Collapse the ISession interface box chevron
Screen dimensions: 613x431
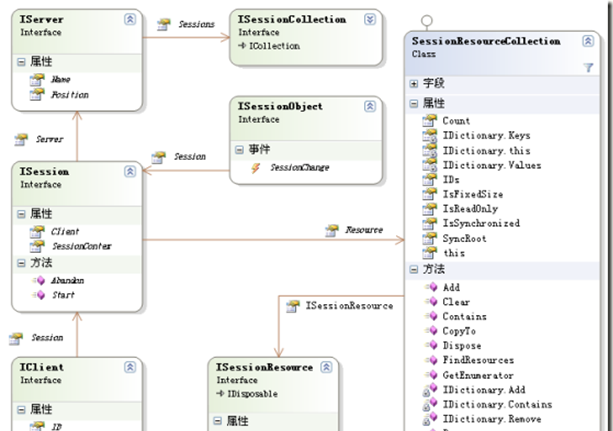[130, 171]
